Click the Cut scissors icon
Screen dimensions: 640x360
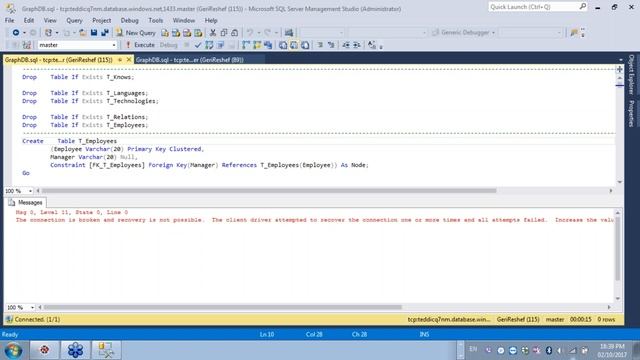pyautogui.click(x=213, y=33)
